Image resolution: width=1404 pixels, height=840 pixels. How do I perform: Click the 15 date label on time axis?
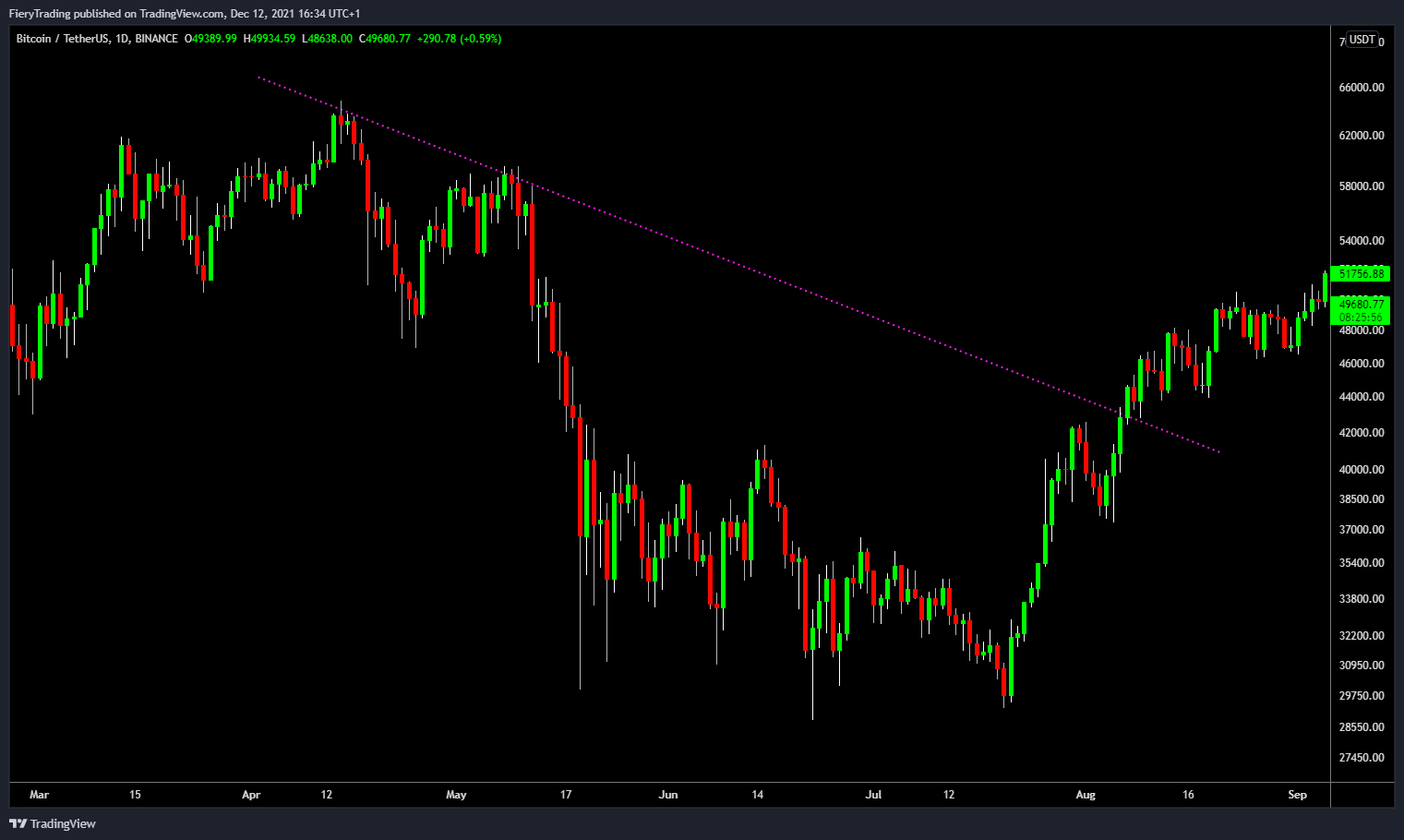coord(135,794)
